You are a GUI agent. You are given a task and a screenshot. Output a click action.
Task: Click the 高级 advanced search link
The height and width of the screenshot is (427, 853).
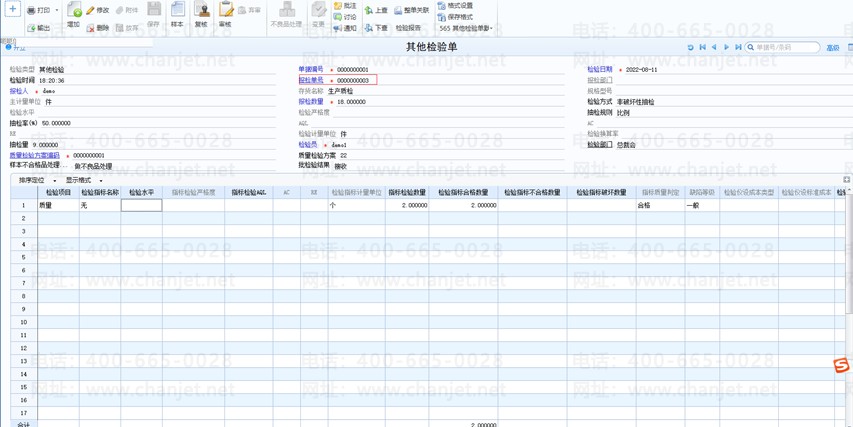tap(832, 48)
